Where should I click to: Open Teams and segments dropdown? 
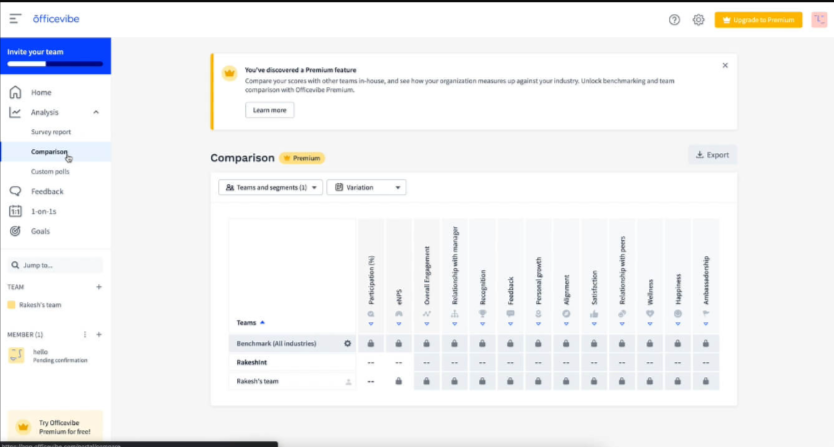pyautogui.click(x=270, y=187)
